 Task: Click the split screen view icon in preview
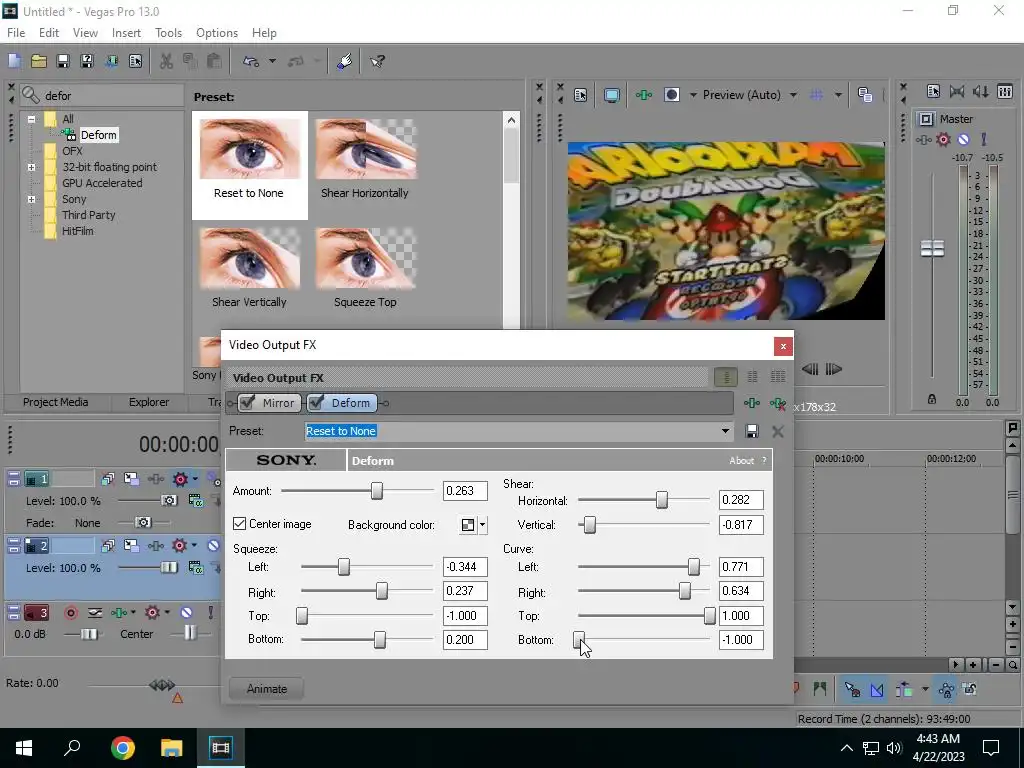click(672, 95)
